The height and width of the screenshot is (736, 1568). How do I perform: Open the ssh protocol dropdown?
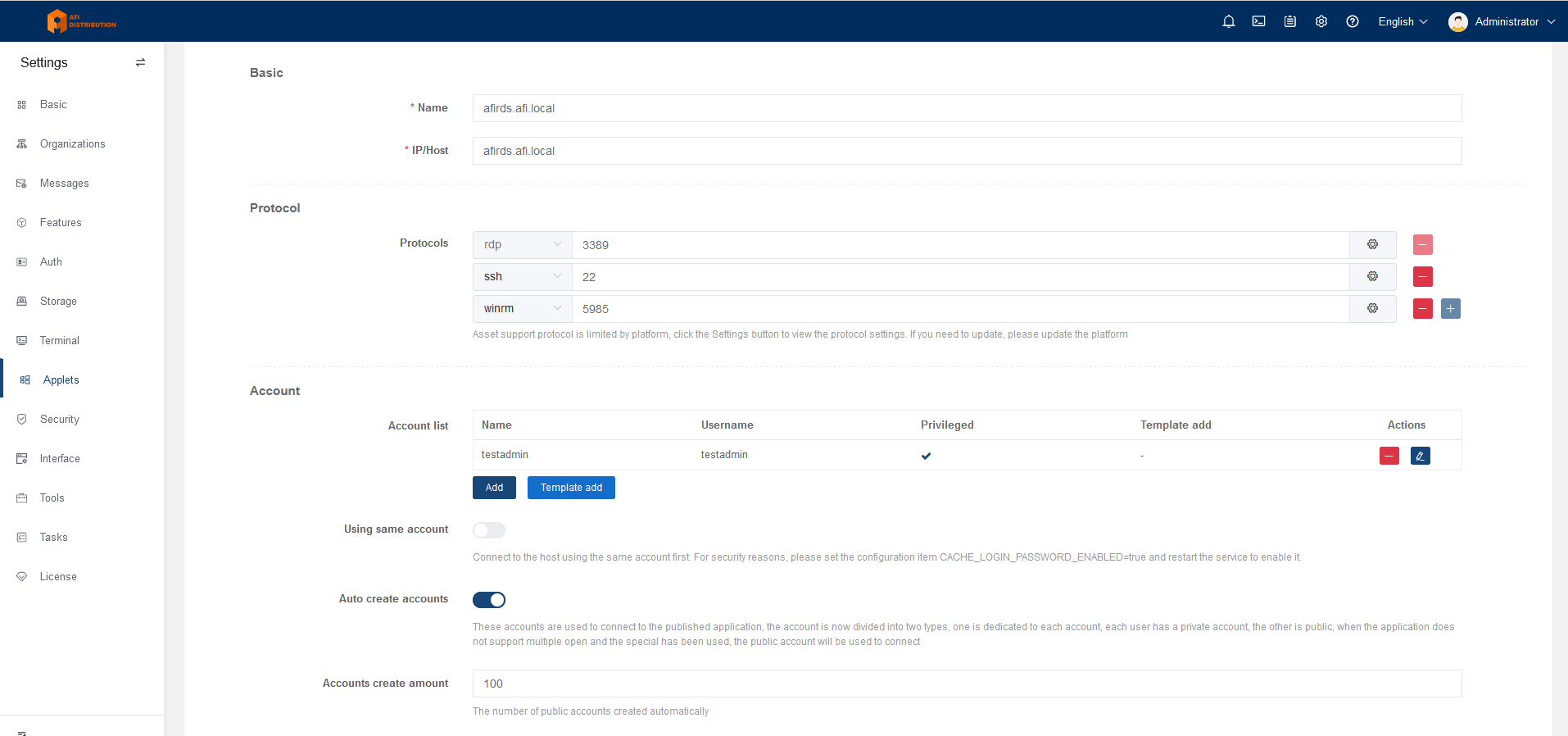coord(523,276)
